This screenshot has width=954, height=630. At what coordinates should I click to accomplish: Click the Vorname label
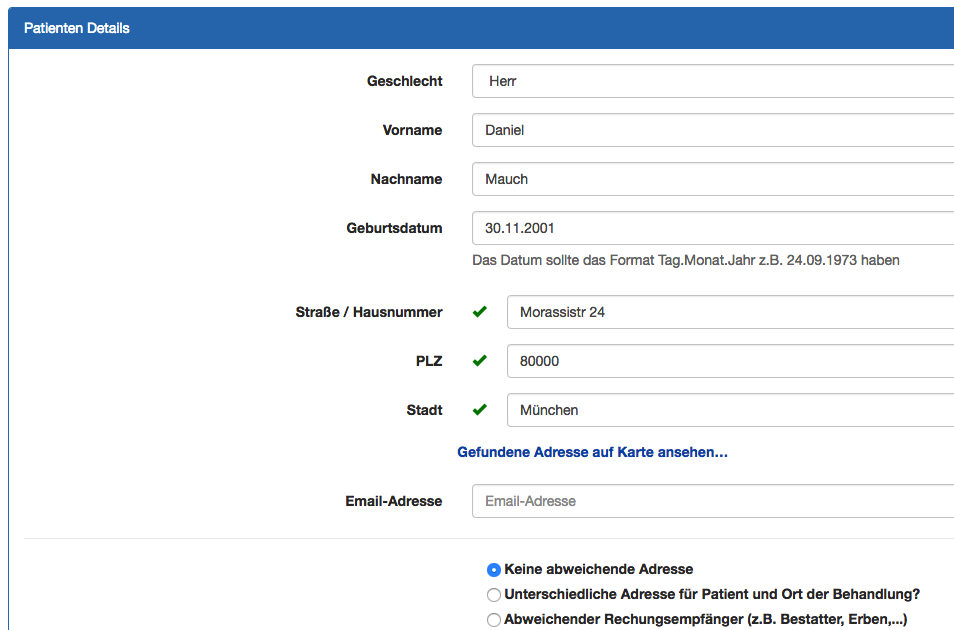[x=412, y=130]
